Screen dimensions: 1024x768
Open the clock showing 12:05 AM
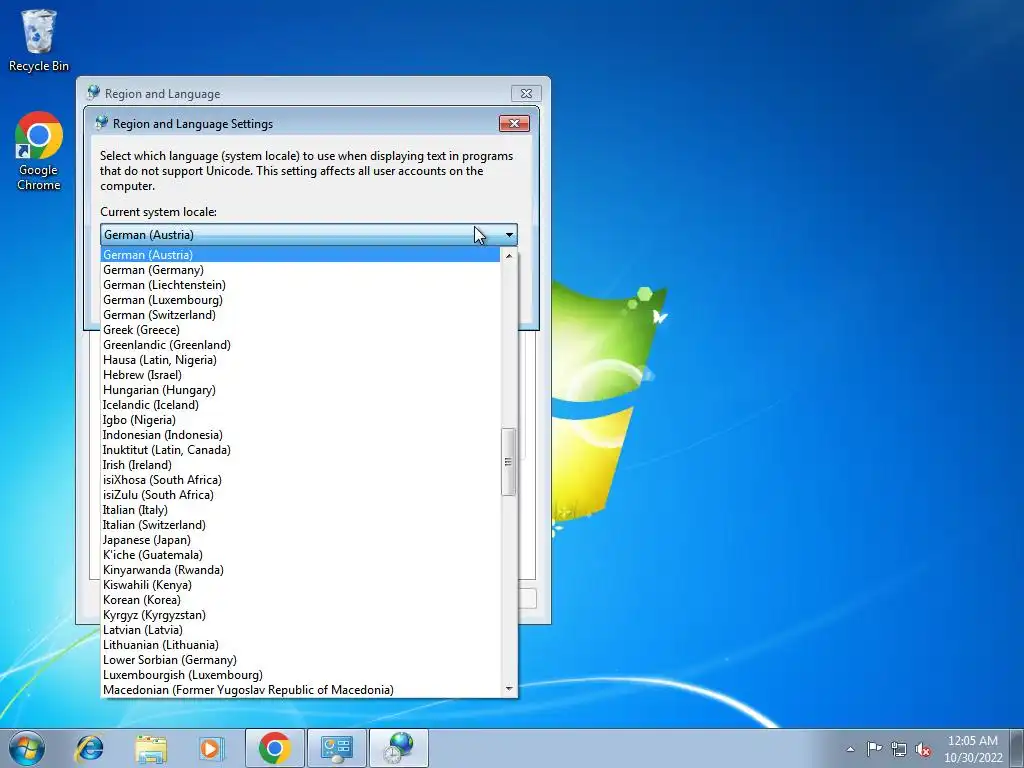click(x=973, y=749)
